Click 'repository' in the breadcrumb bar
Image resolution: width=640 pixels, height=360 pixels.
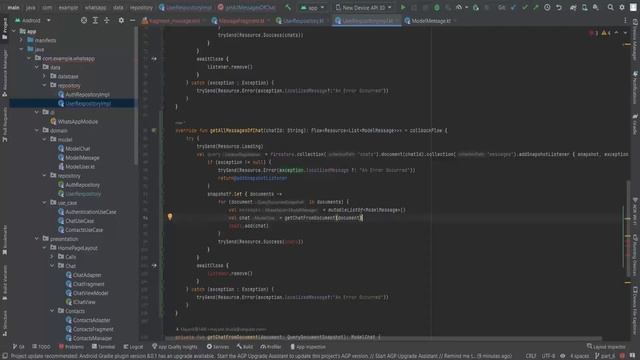[141, 7]
